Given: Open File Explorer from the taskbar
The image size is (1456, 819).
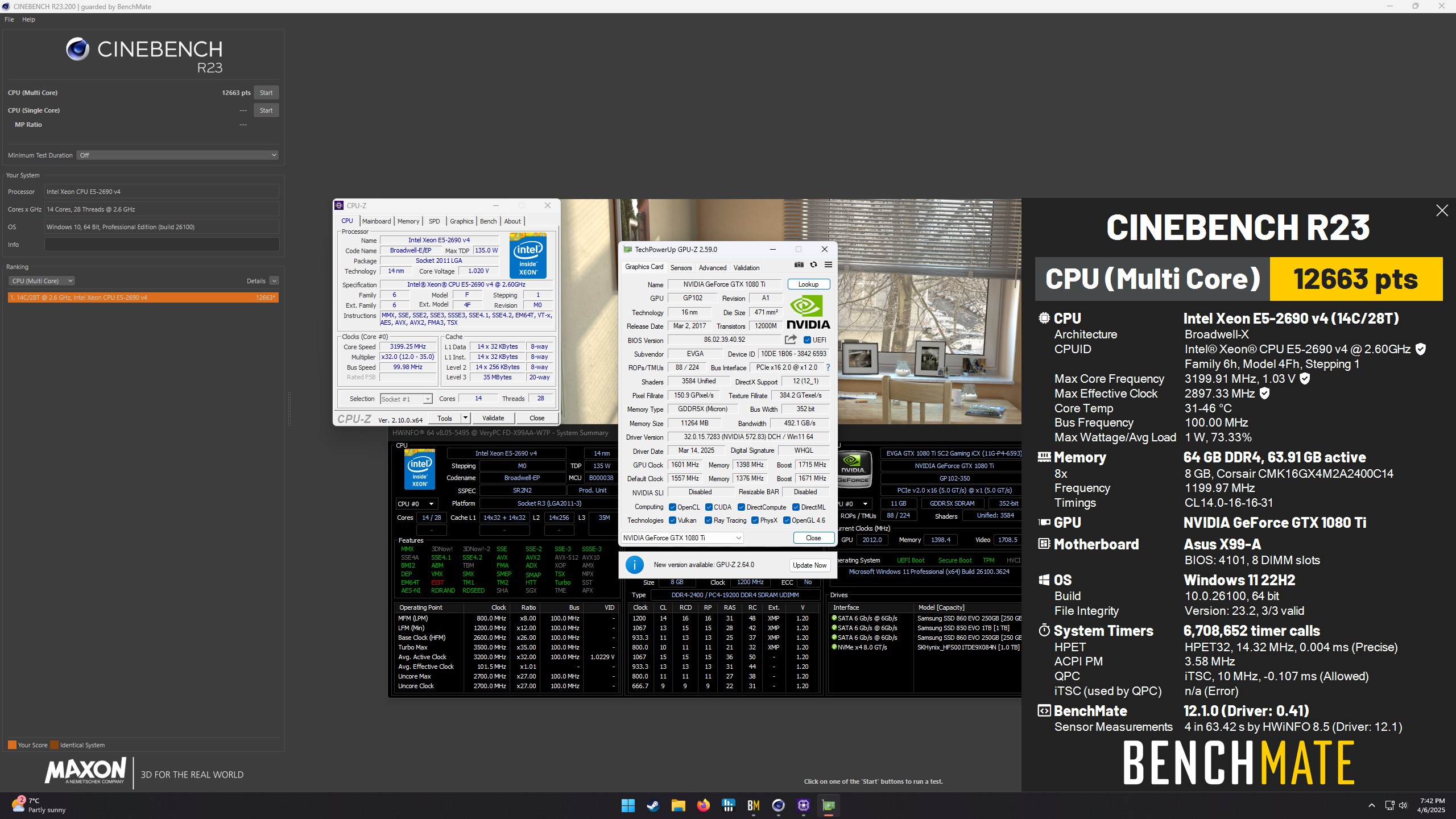Looking at the screenshot, I should click(x=678, y=805).
